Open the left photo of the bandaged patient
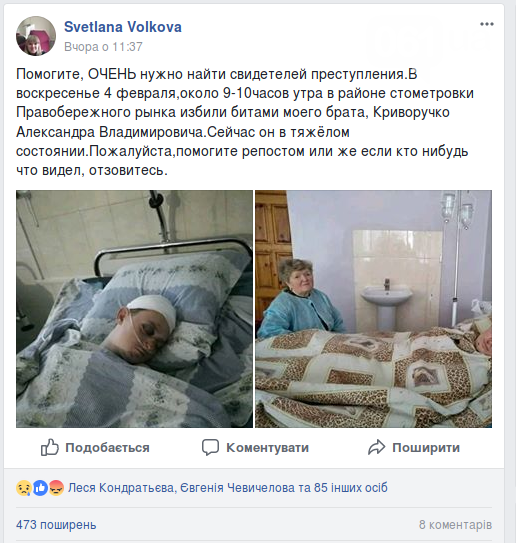Image resolution: width=516 pixels, height=543 pixels. pos(134,309)
